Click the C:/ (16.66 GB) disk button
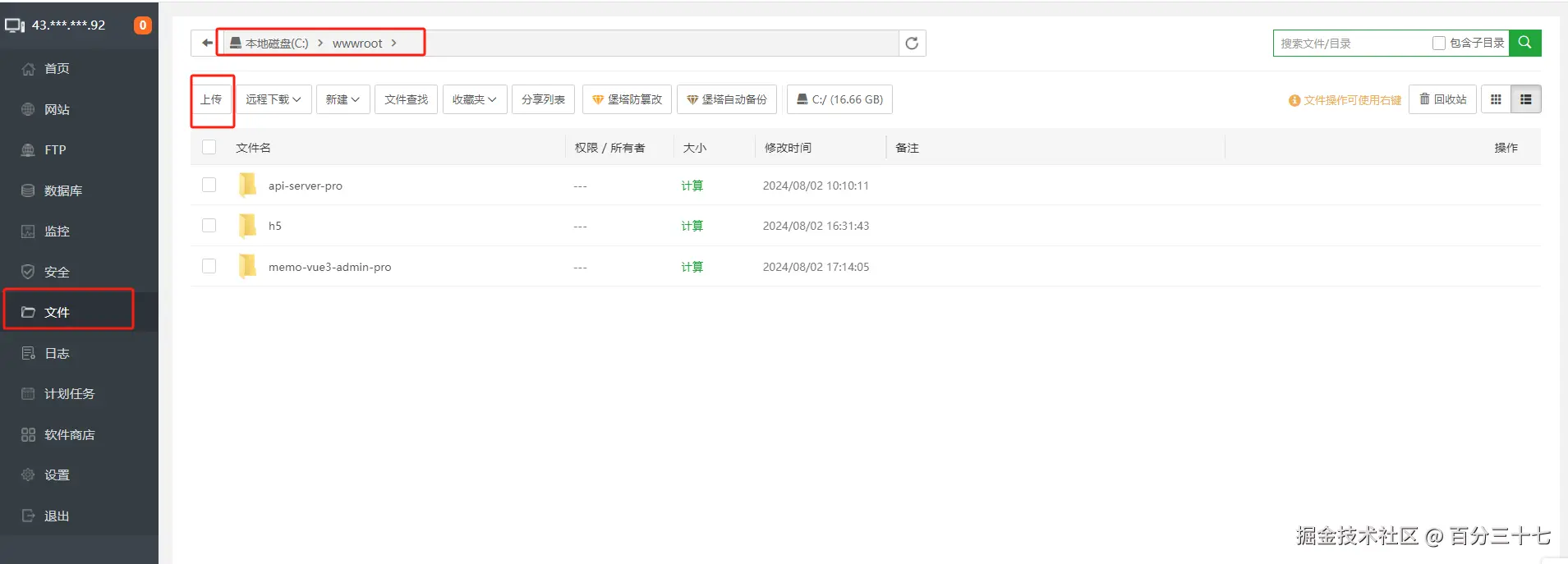The image size is (1568, 564). 840,99
